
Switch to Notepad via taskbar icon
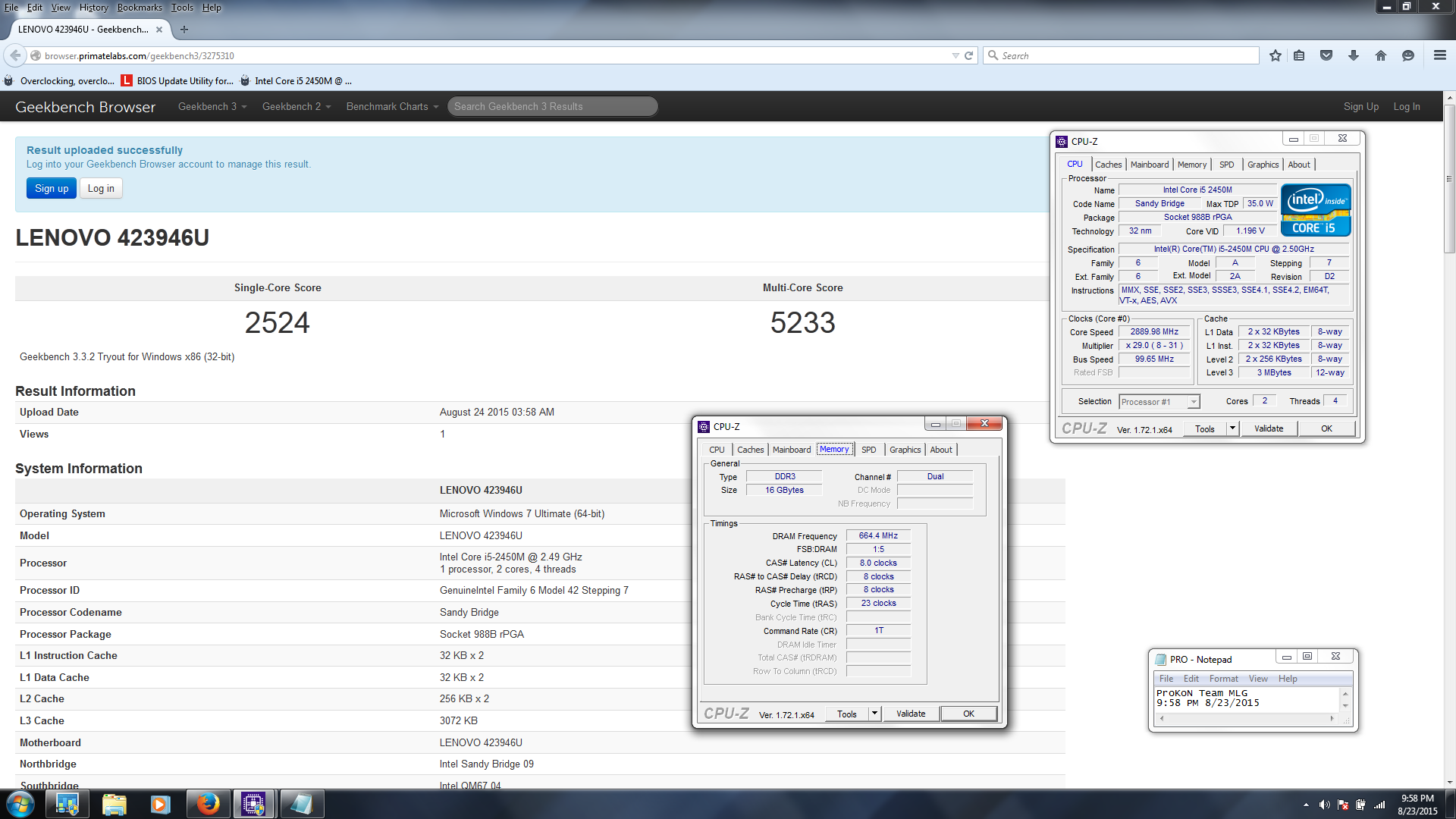[x=301, y=804]
